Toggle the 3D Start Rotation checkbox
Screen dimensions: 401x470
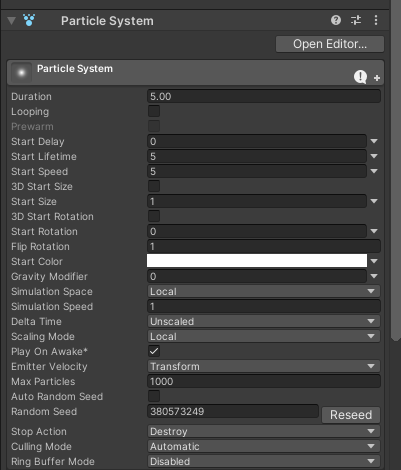(154, 216)
